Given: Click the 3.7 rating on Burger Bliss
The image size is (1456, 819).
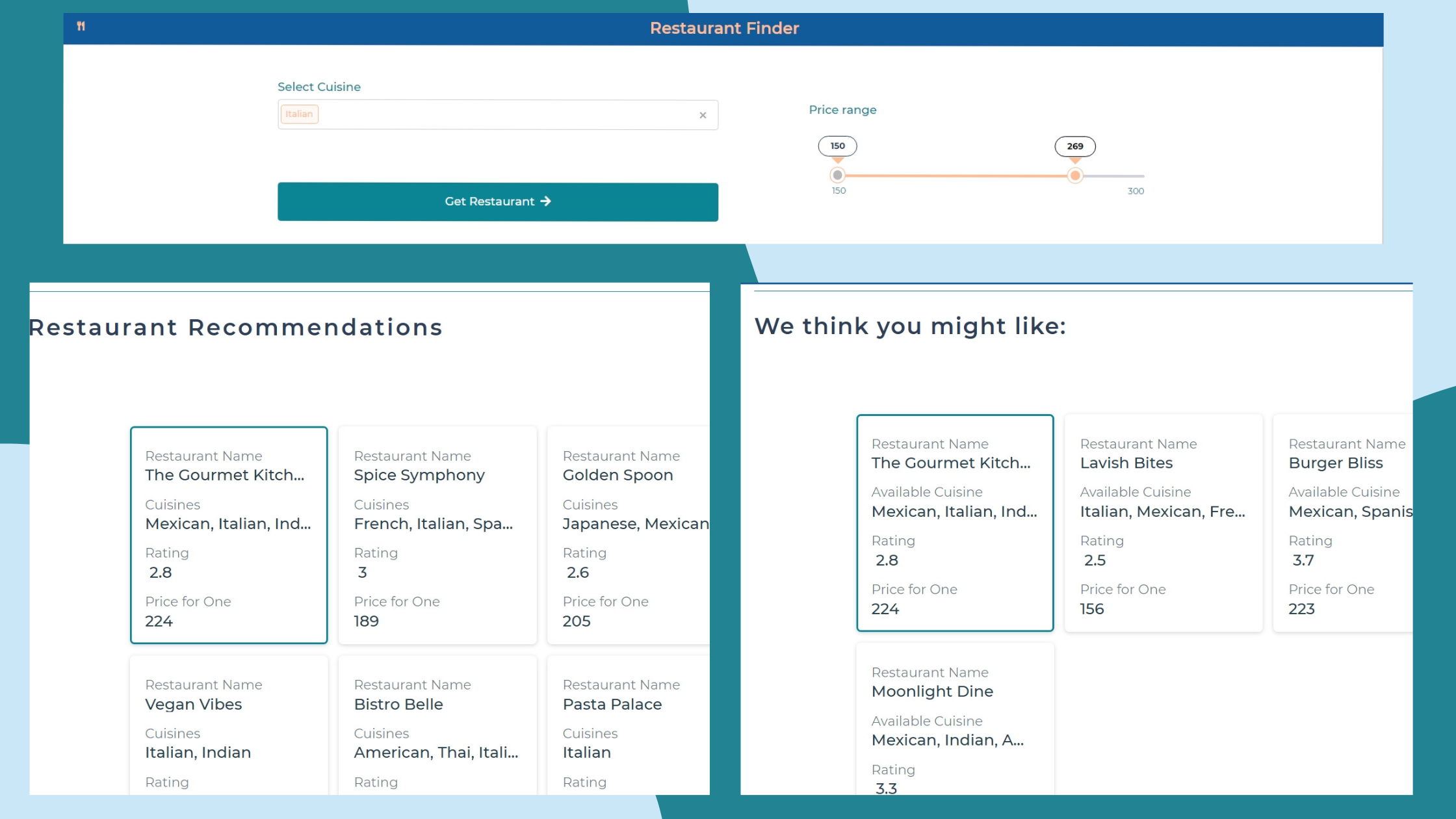Looking at the screenshot, I should tap(1303, 560).
